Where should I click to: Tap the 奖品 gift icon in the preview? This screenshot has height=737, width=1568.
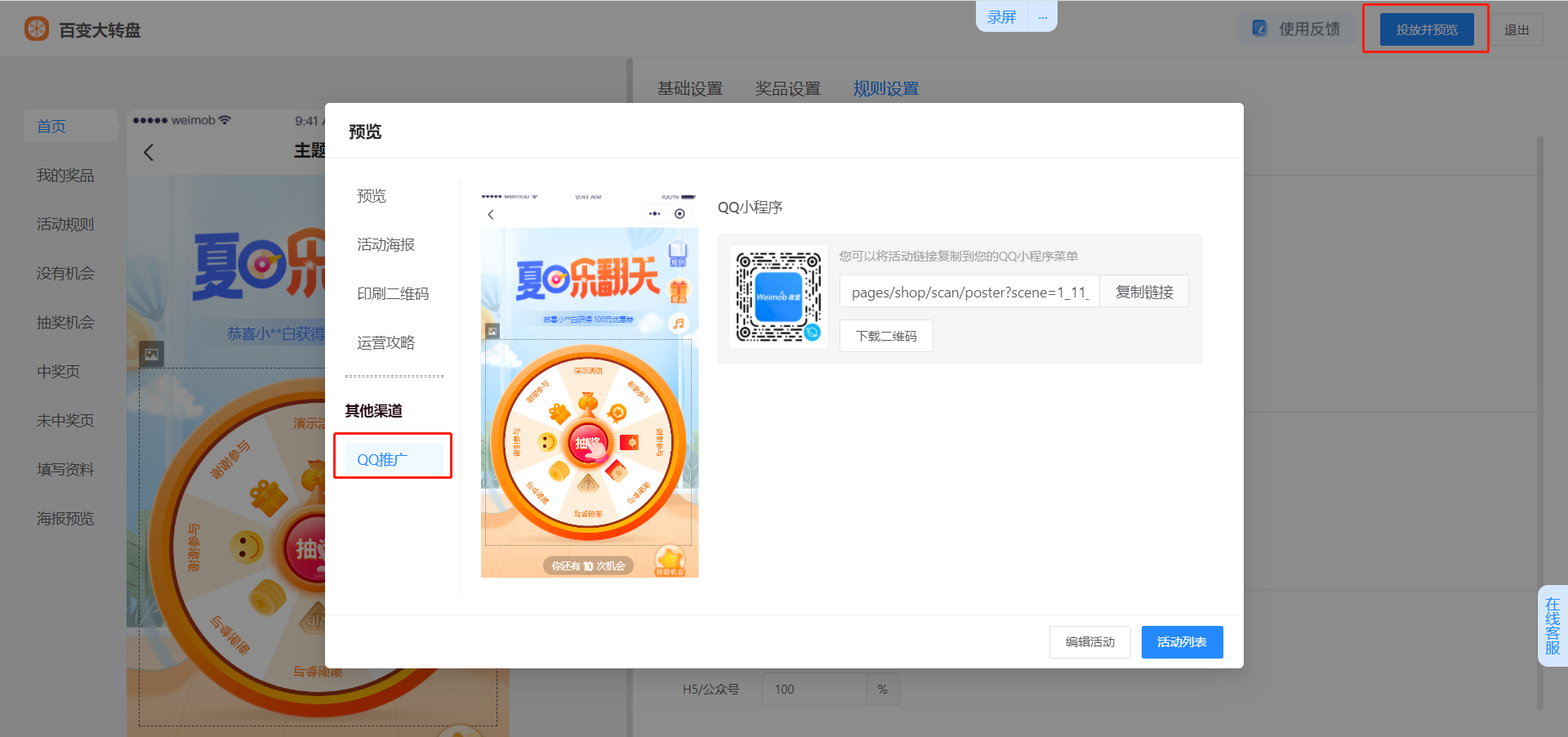(x=679, y=290)
